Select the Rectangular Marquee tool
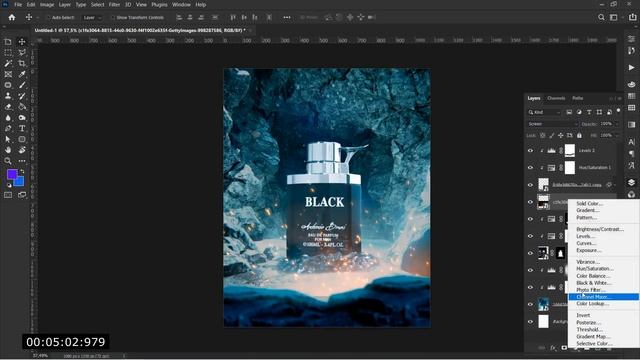640x360 pixels. (8, 53)
